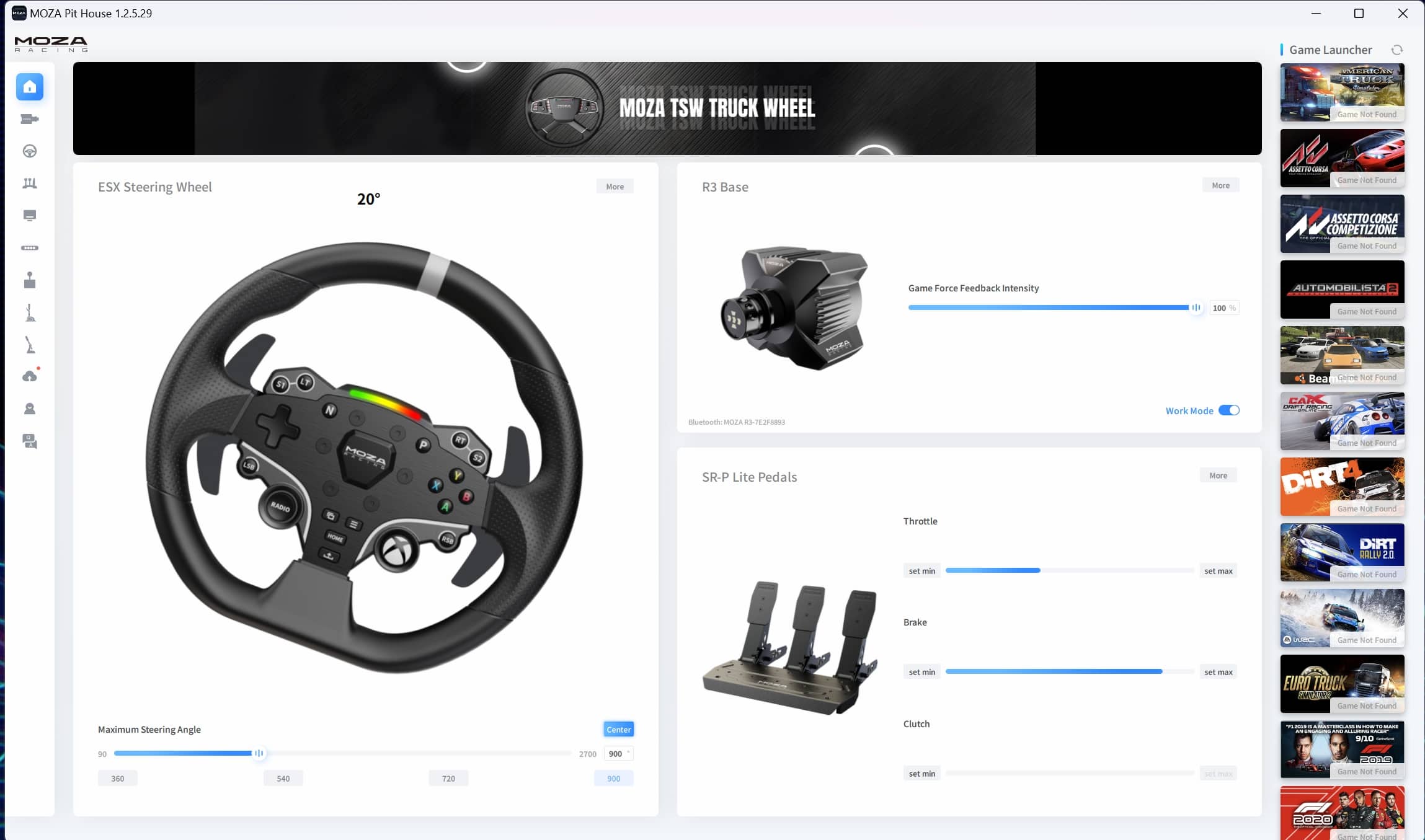Expand More options for SR-P Lite Pedals
Screen dimensions: 1425x840
1218,475
